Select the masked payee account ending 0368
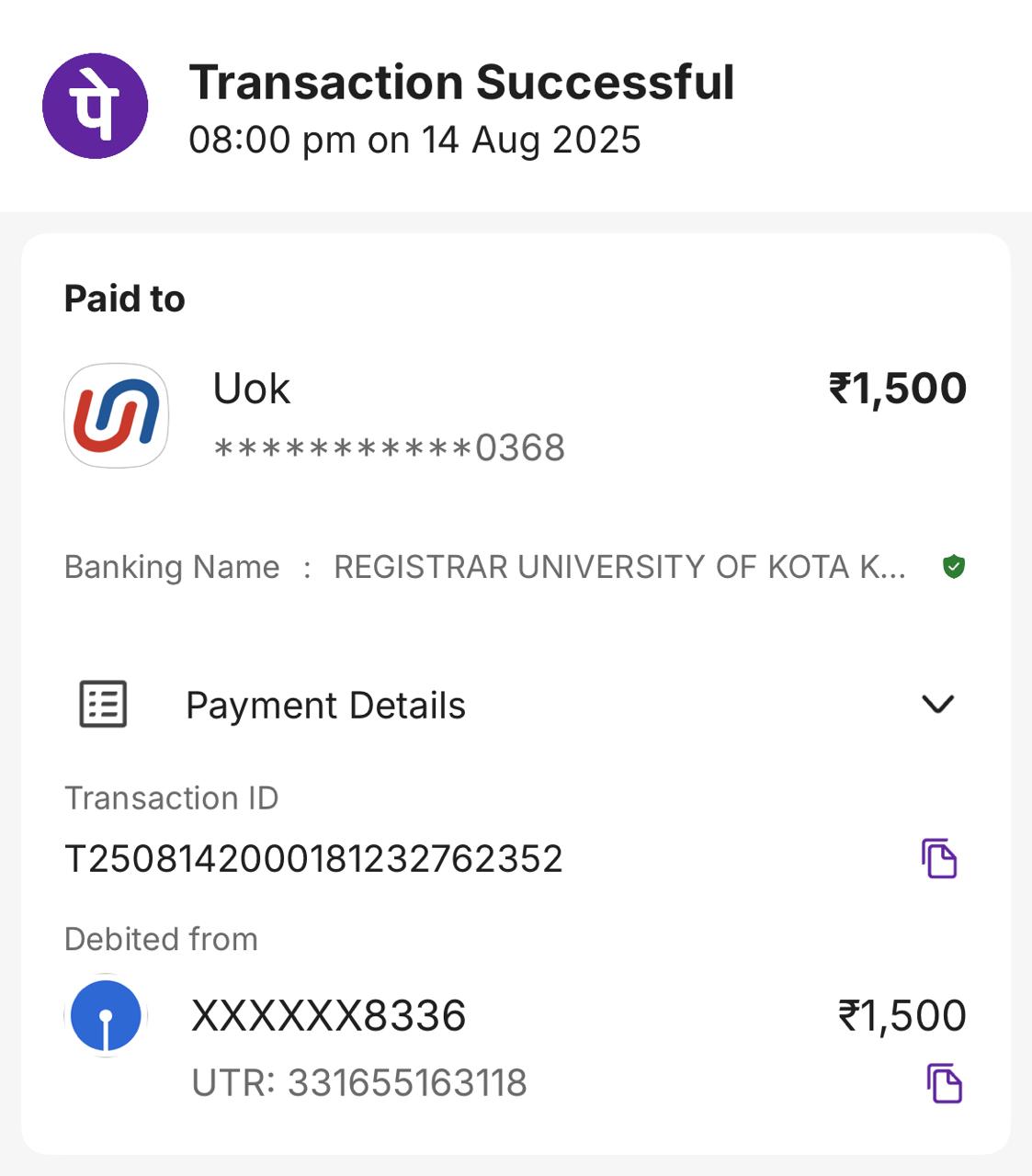The width and height of the screenshot is (1032, 1176). pyautogui.click(x=389, y=448)
